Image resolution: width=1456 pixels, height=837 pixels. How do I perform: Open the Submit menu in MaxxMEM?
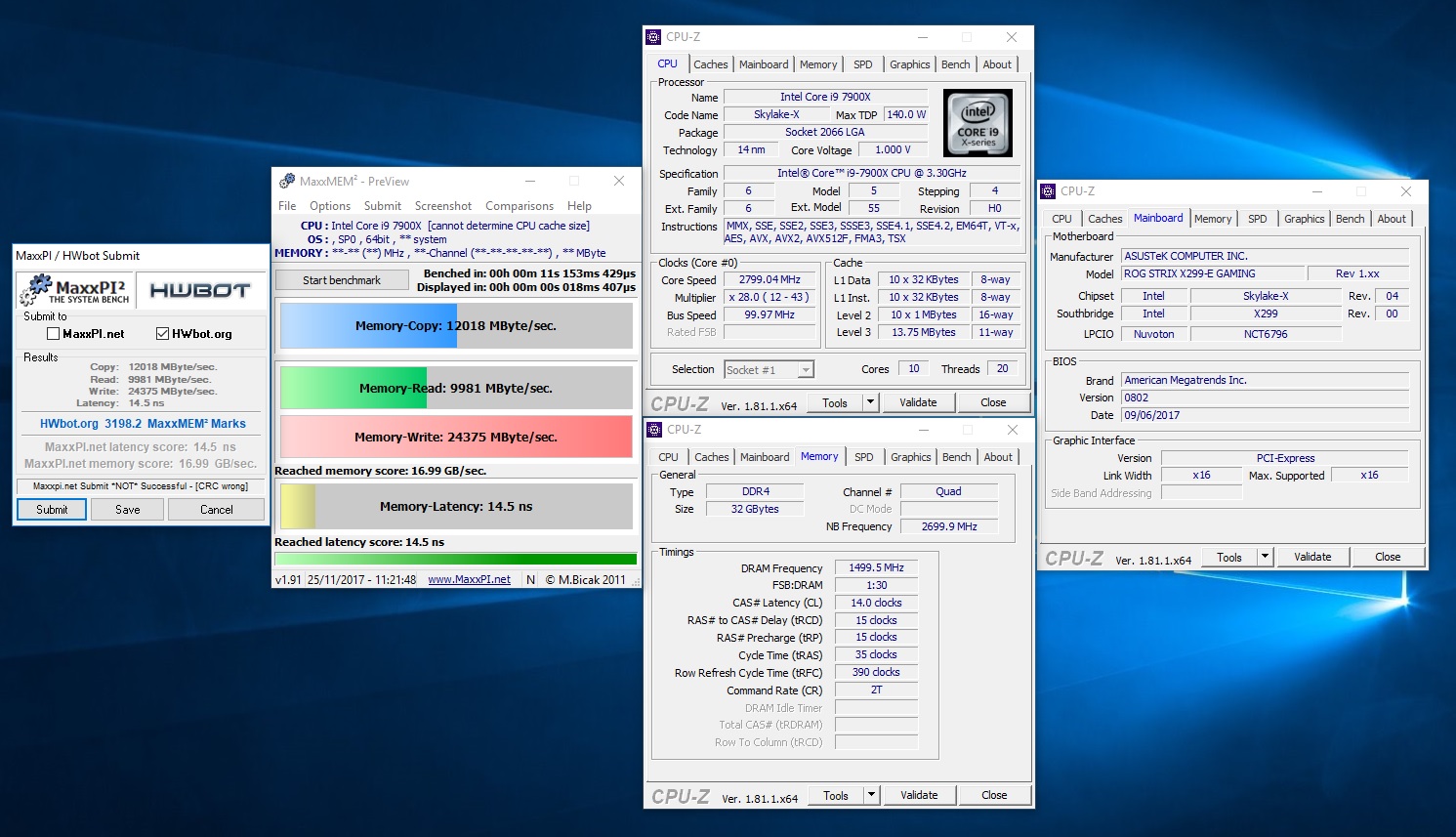383,206
